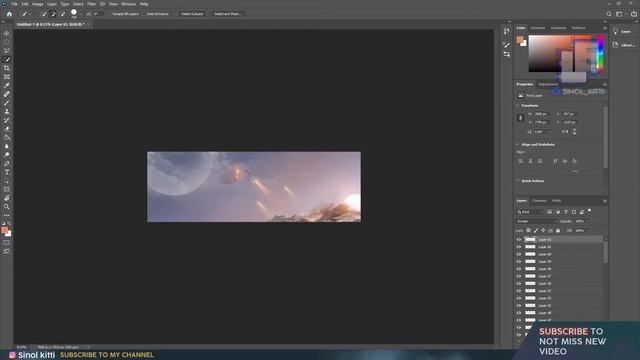Flip layer vertically in Properties
Screen dimensions: 640x360
pos(574,131)
